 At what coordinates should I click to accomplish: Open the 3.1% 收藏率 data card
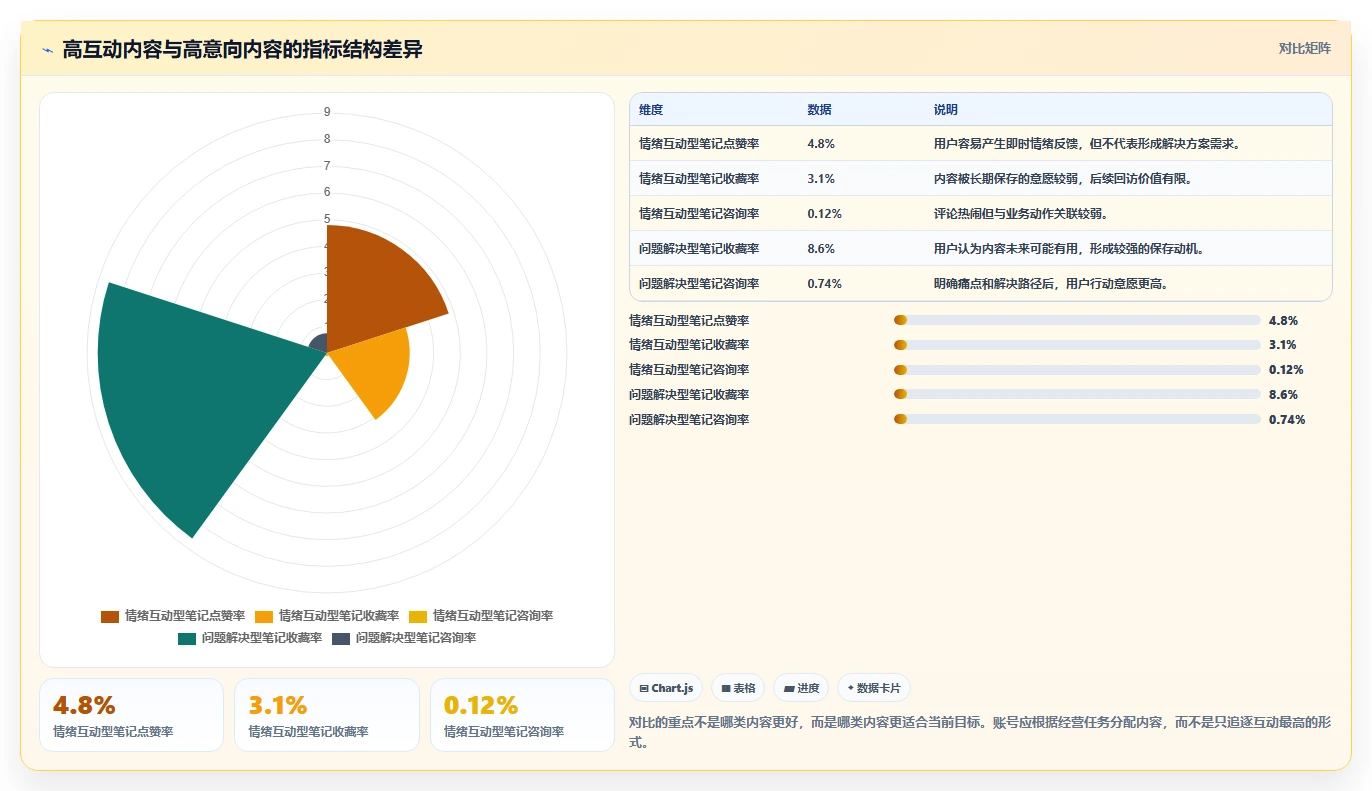tap(327, 715)
